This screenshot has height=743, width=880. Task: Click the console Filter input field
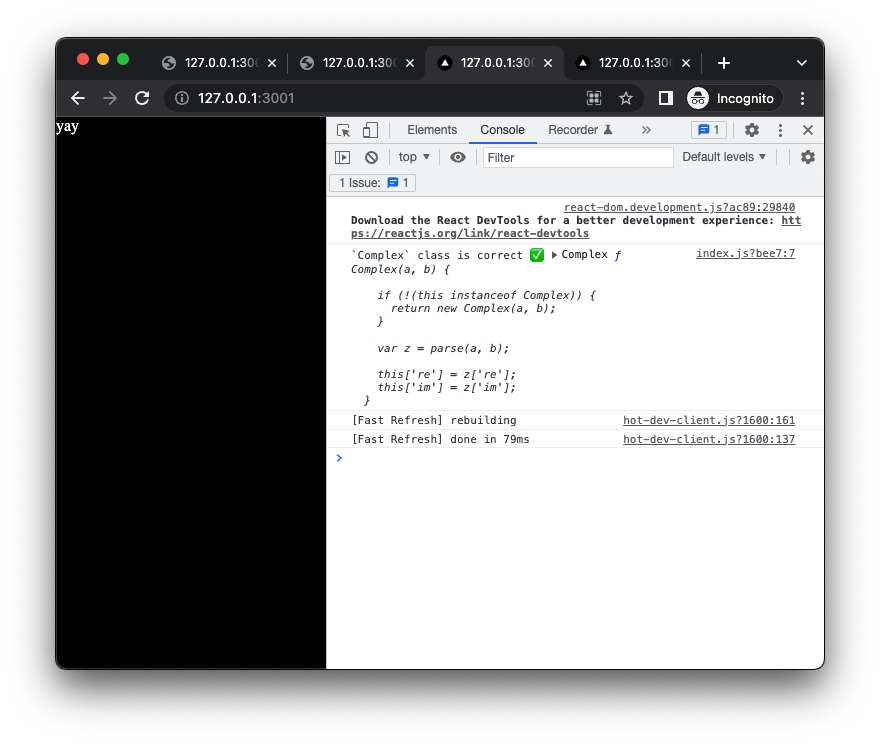[578, 158]
